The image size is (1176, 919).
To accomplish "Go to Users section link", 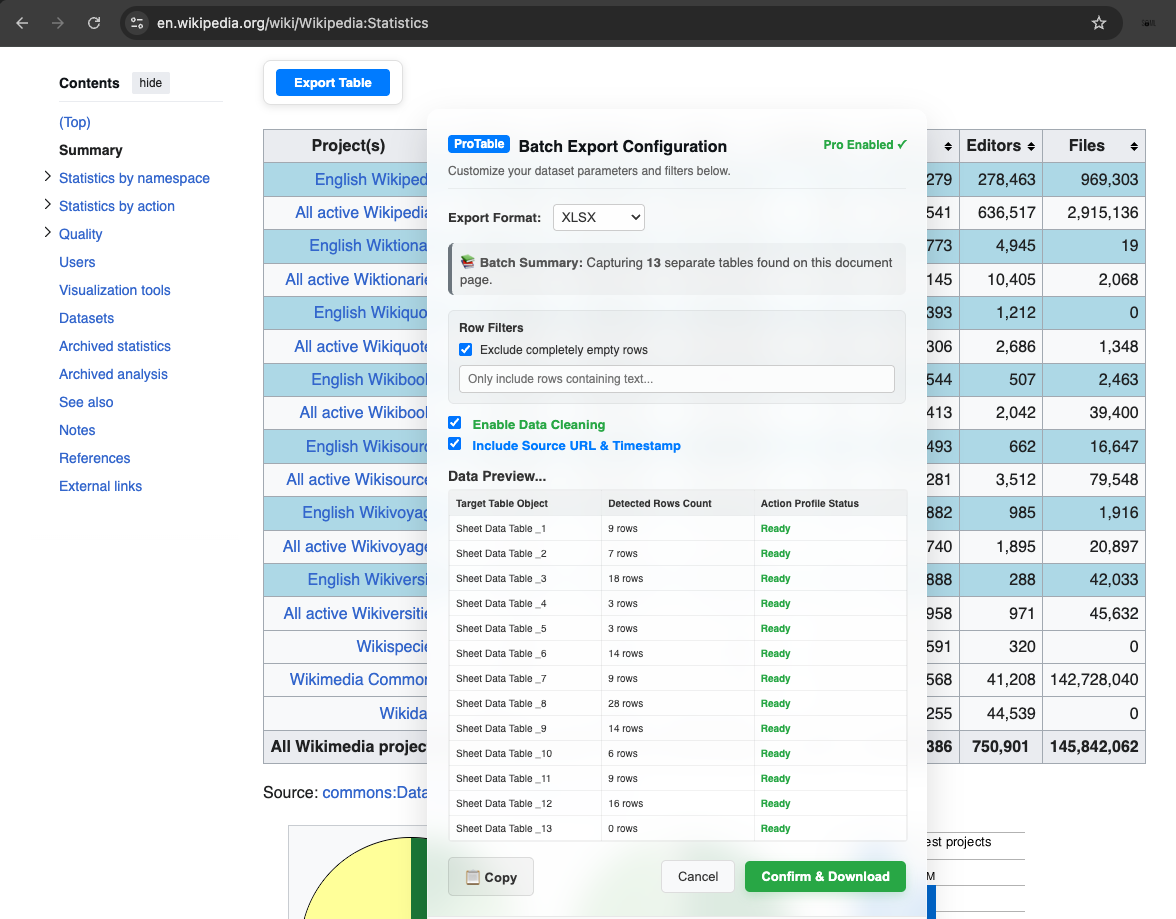I will click(x=77, y=262).
